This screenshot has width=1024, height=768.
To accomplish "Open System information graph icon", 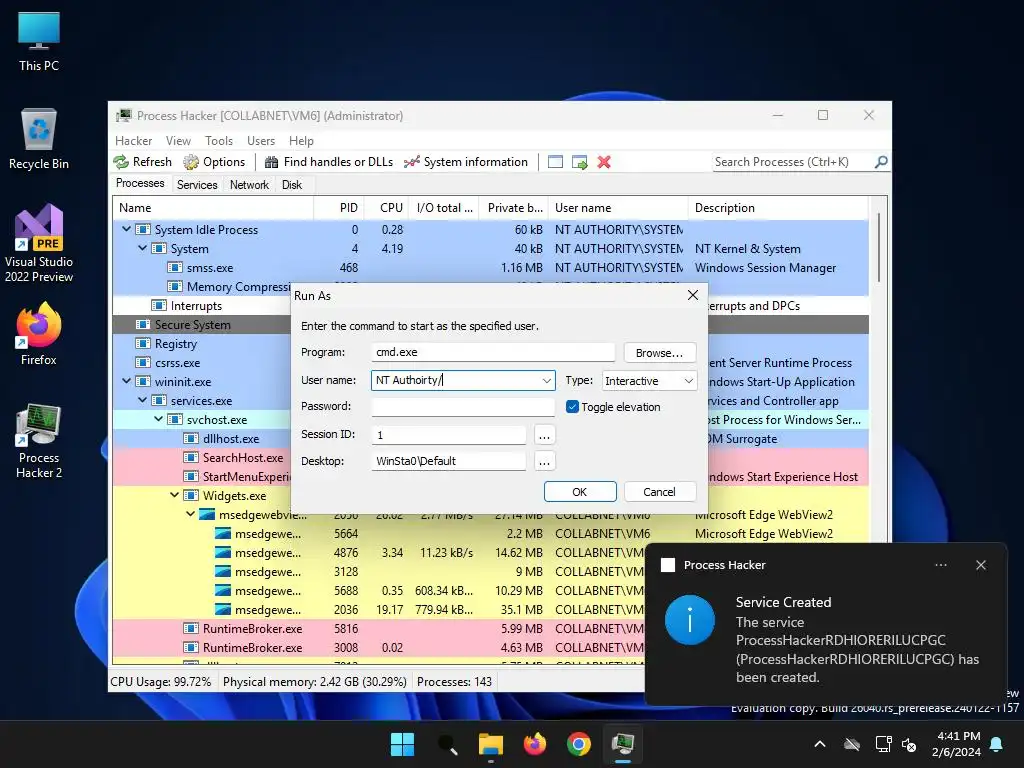I will point(411,162).
